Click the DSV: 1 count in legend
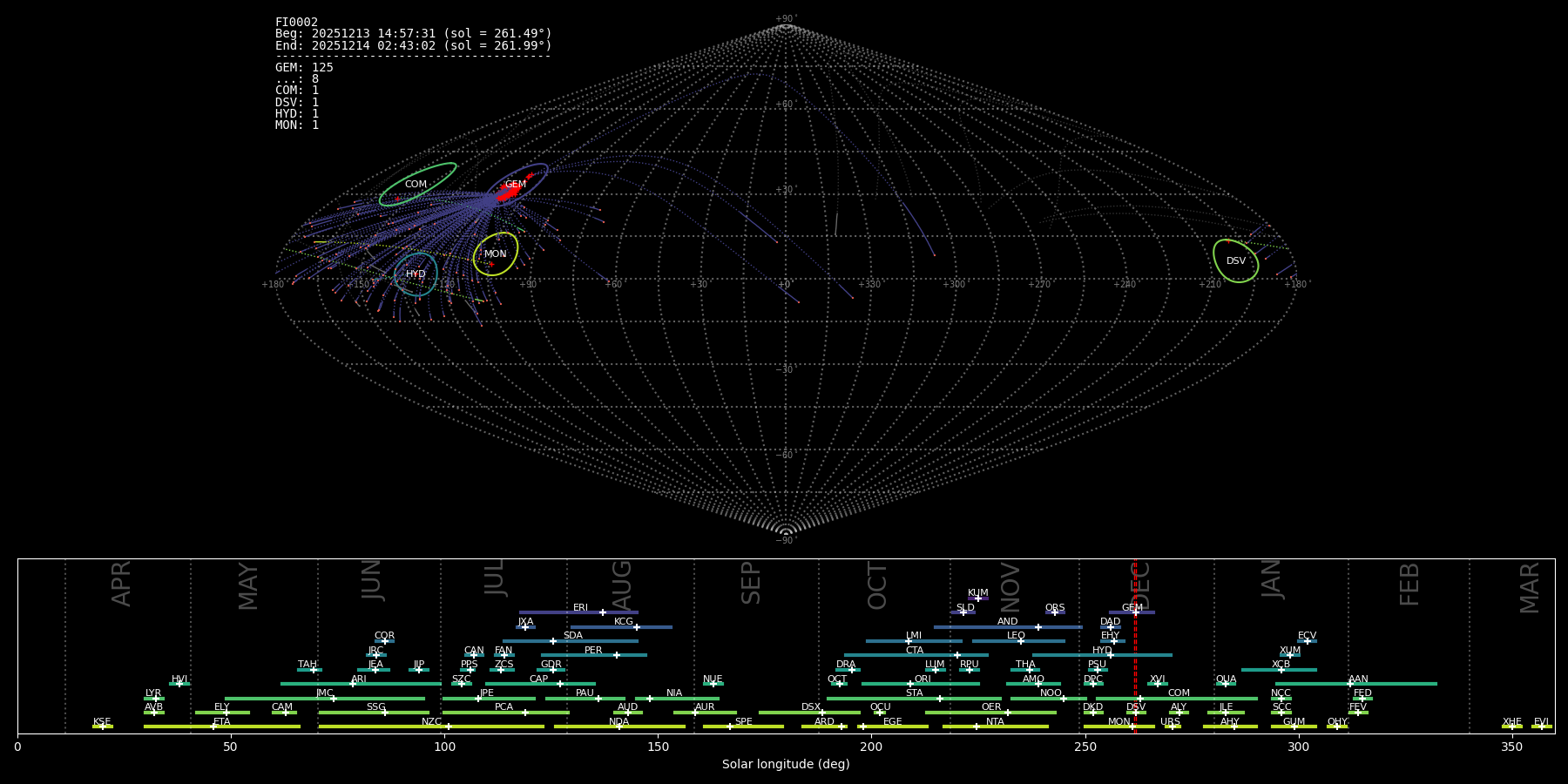1568x784 pixels. (297, 103)
